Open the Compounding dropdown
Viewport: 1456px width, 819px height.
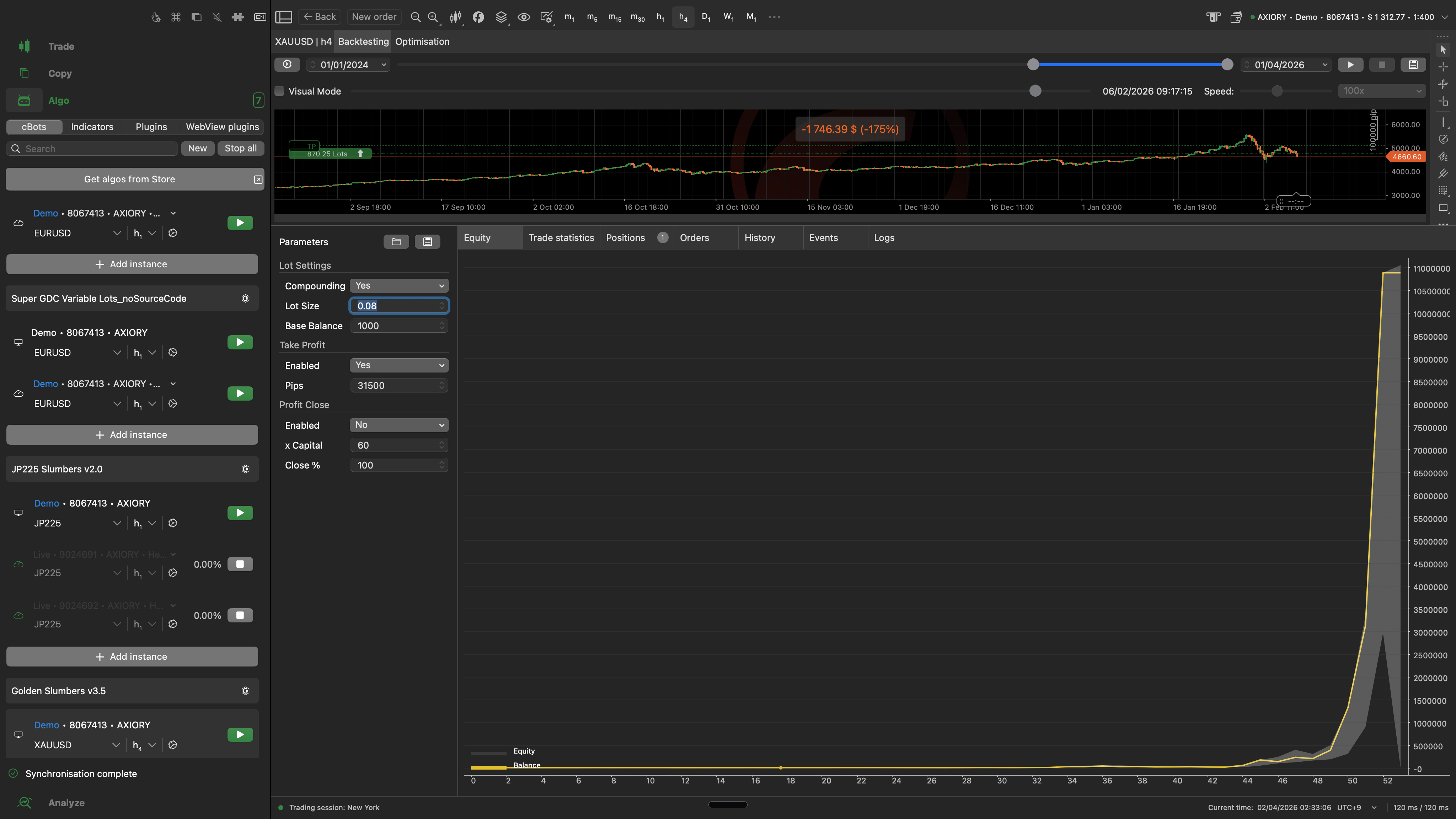(399, 285)
